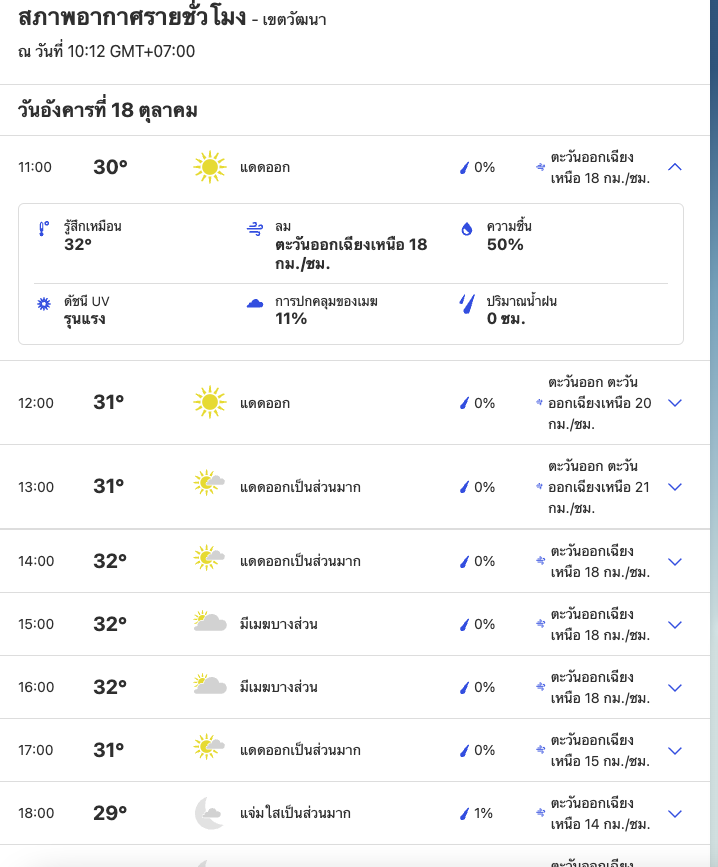This screenshot has height=867, width=718.
Task: Expand the 12:00 hourly forecast row
Action: click(674, 403)
